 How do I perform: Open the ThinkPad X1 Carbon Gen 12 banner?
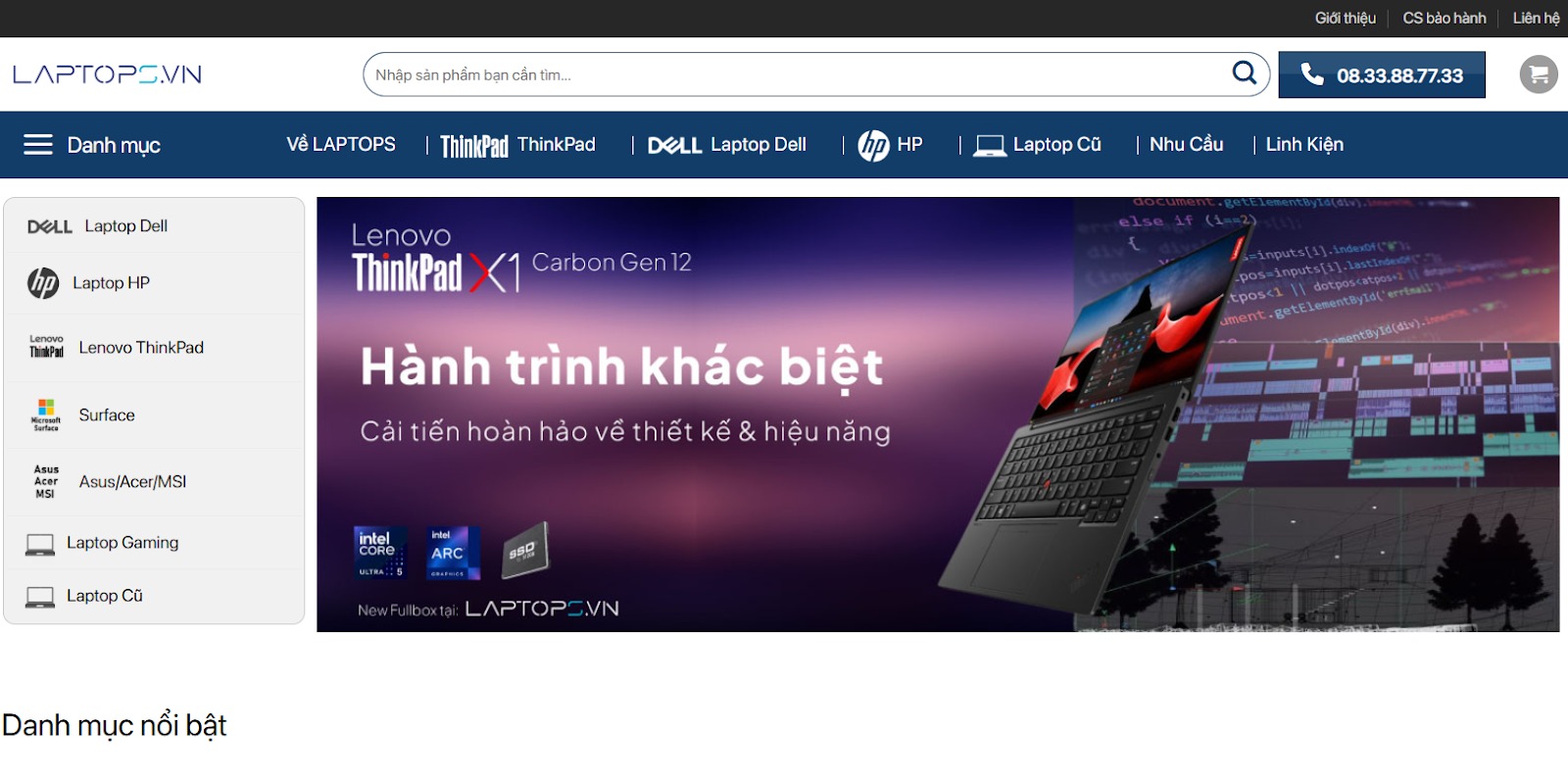pos(938,414)
